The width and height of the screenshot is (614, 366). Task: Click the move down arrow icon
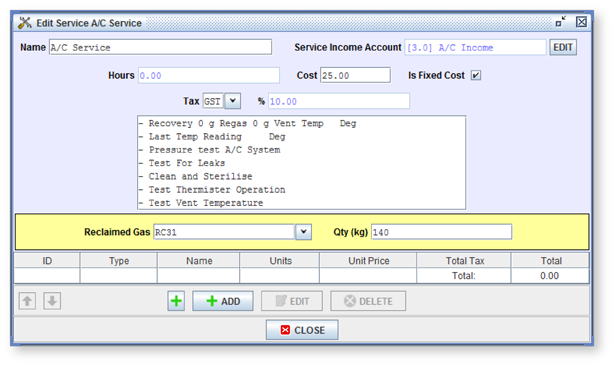tap(52, 301)
